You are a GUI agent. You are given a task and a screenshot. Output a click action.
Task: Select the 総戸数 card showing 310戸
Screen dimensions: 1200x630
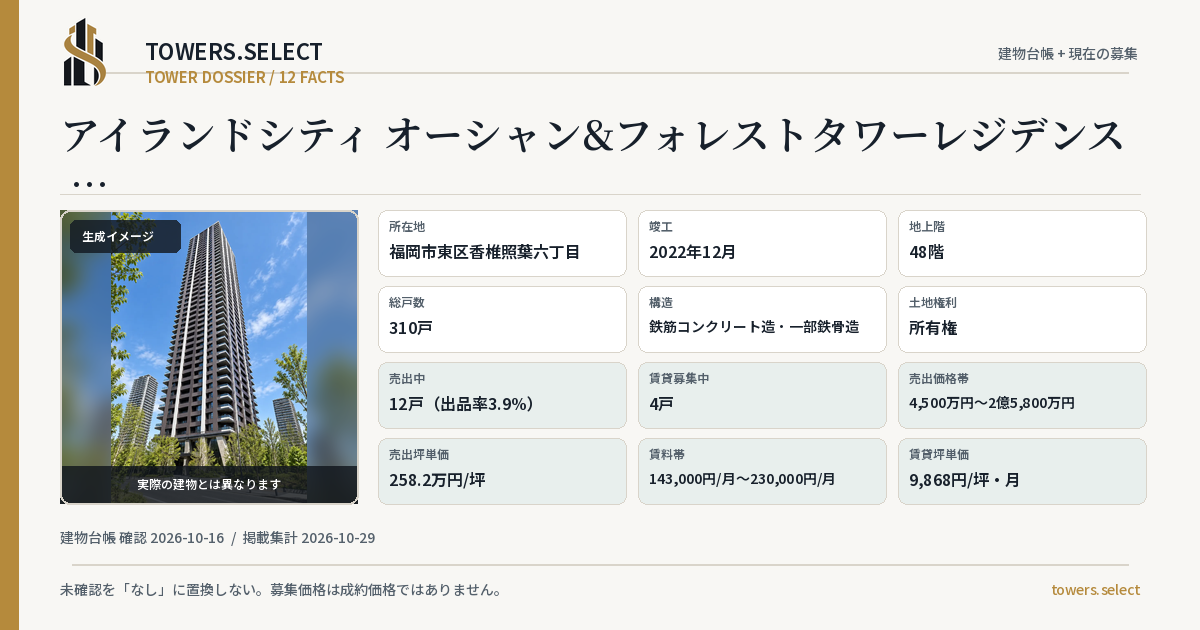(x=502, y=319)
